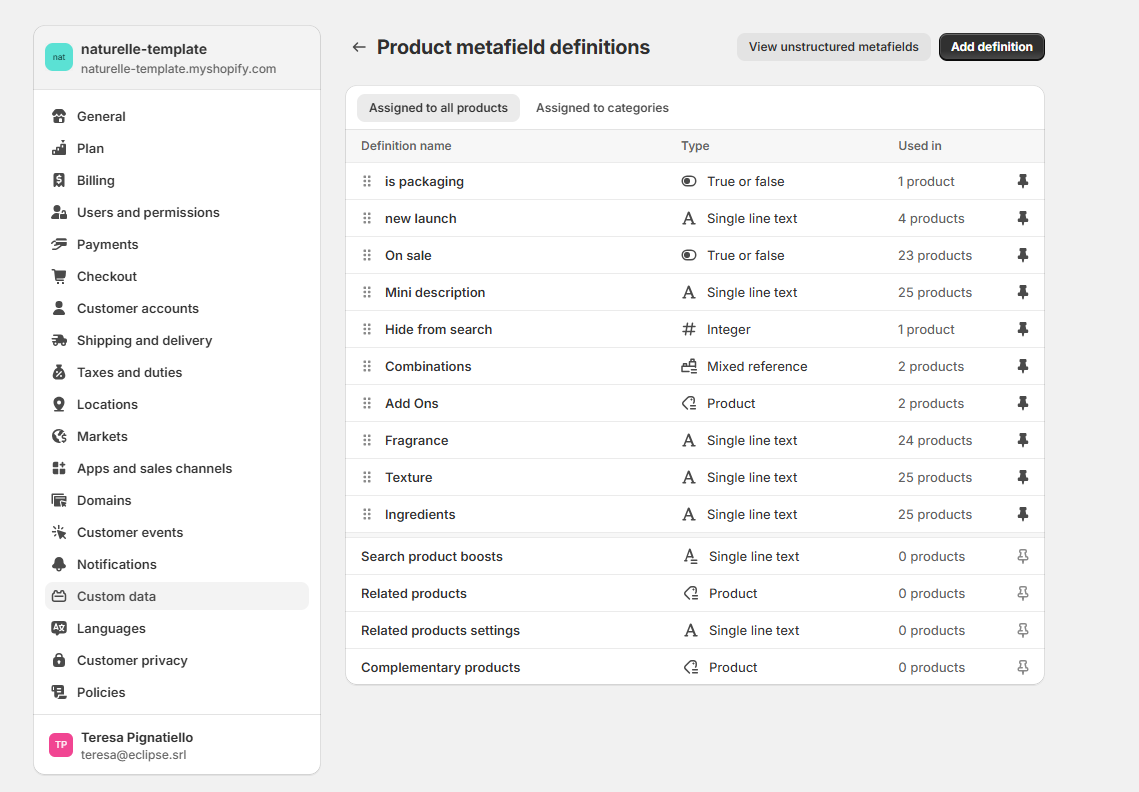The width and height of the screenshot is (1139, 792).
Task: Select the 'Assigned to all products' tab
Action: (438, 108)
